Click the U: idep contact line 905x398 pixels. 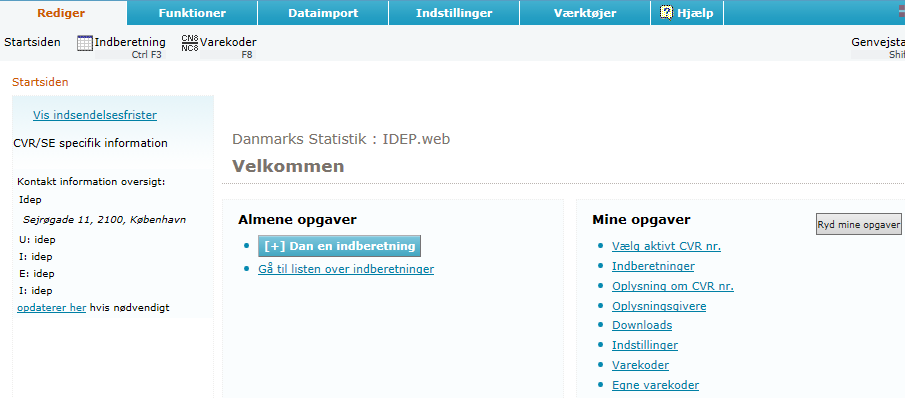37,240
